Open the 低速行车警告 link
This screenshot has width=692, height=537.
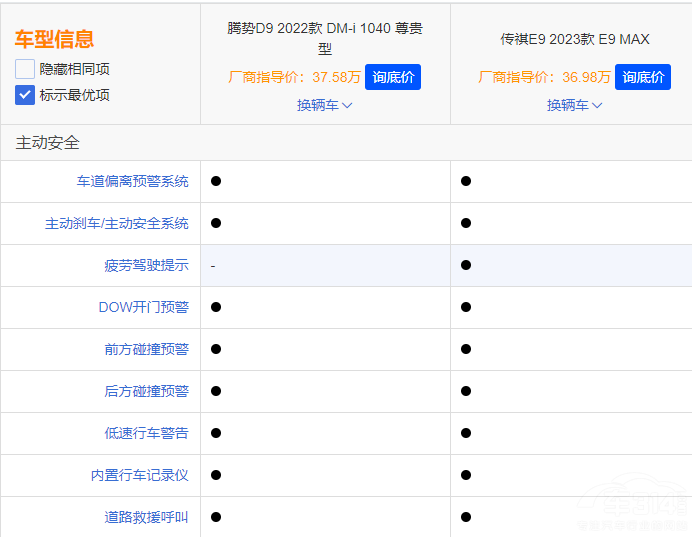(146, 433)
